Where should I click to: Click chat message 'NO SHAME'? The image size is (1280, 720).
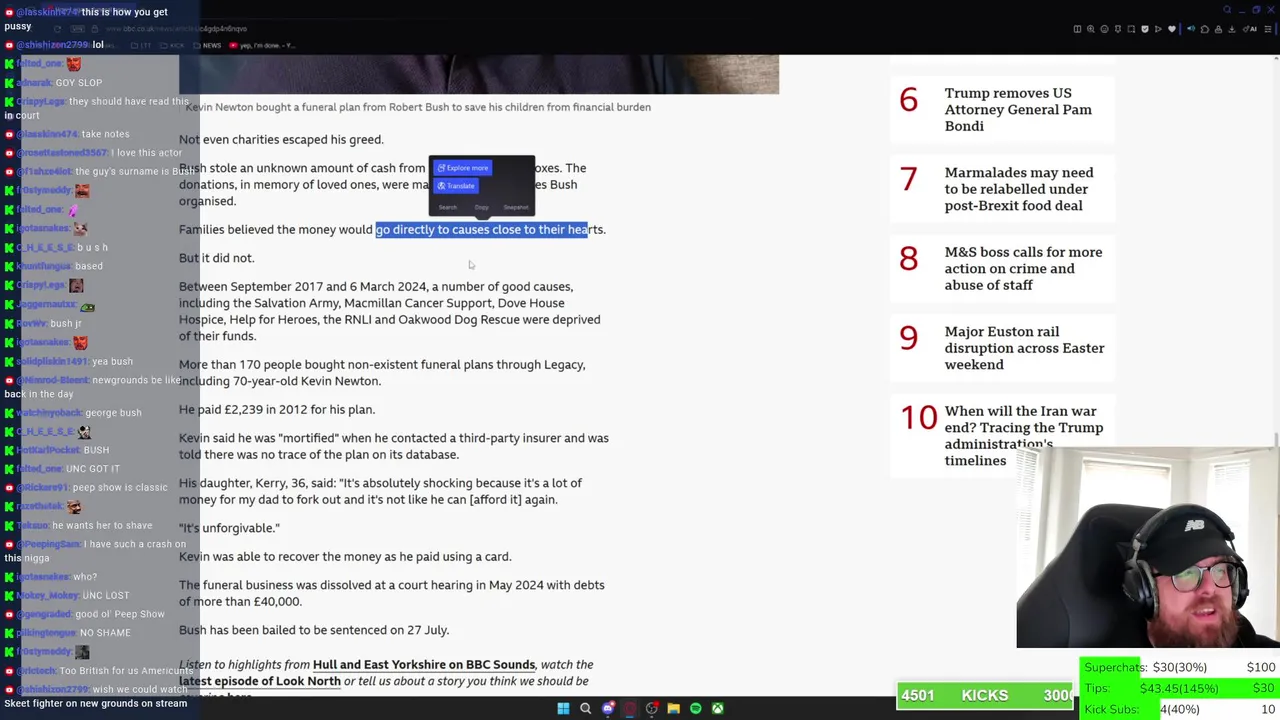click(105, 633)
